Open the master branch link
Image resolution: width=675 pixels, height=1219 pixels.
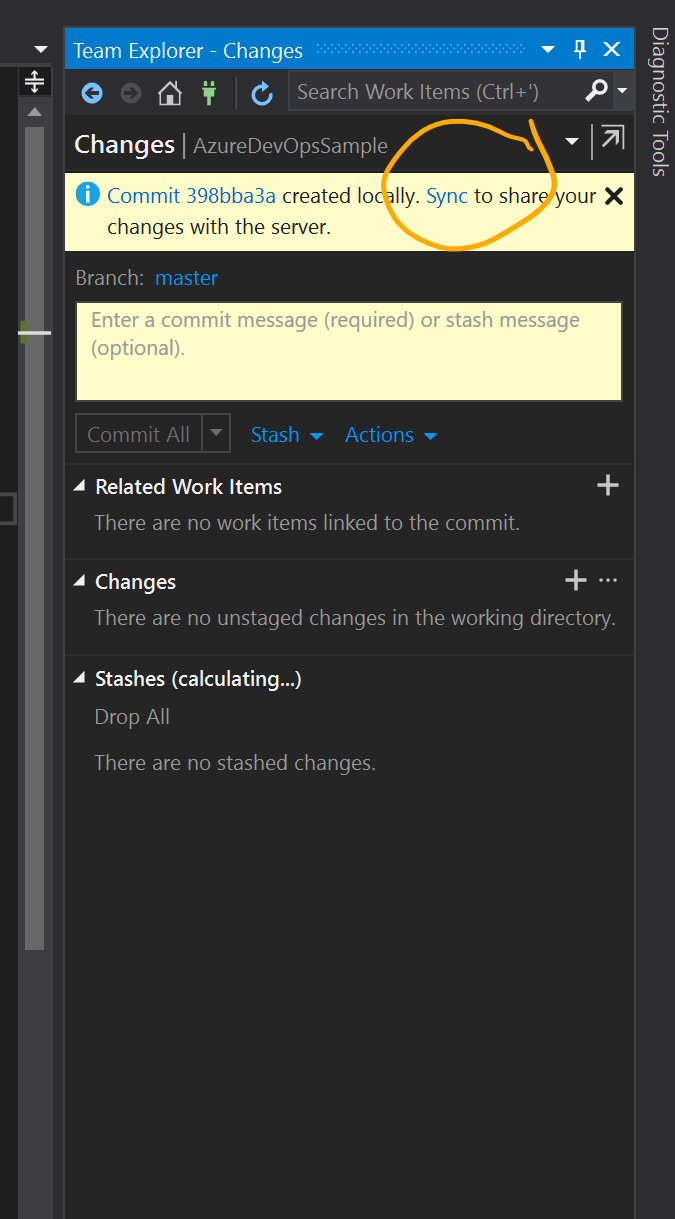[x=186, y=278]
